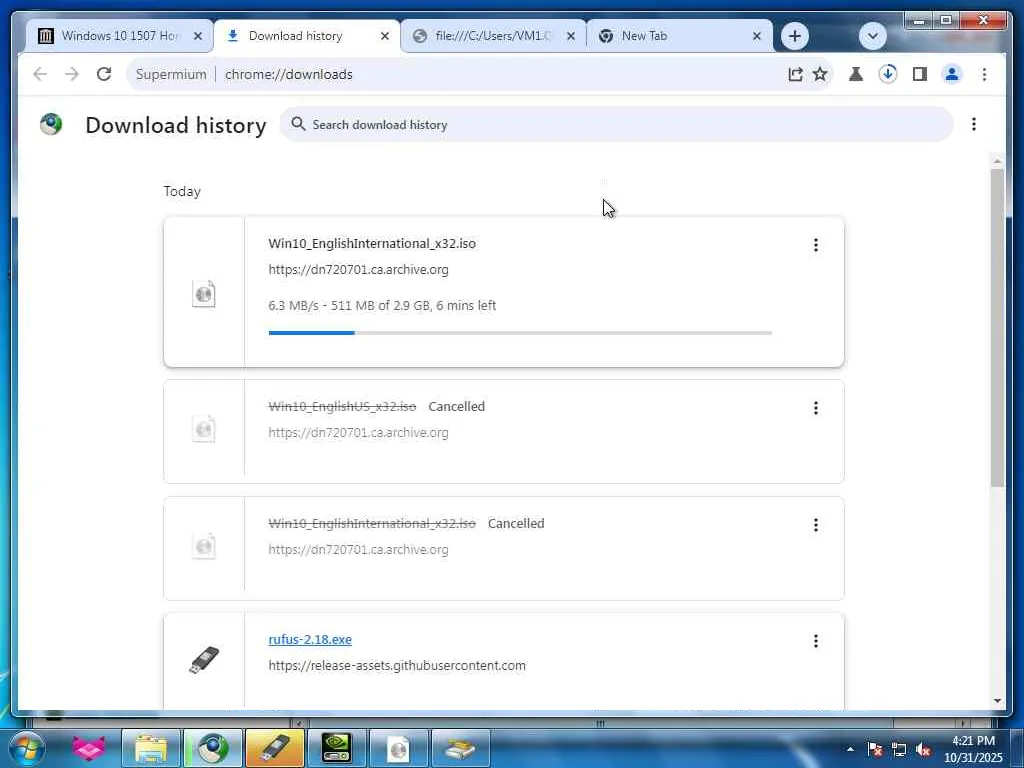Bookmark this page with the star icon

coord(820,74)
